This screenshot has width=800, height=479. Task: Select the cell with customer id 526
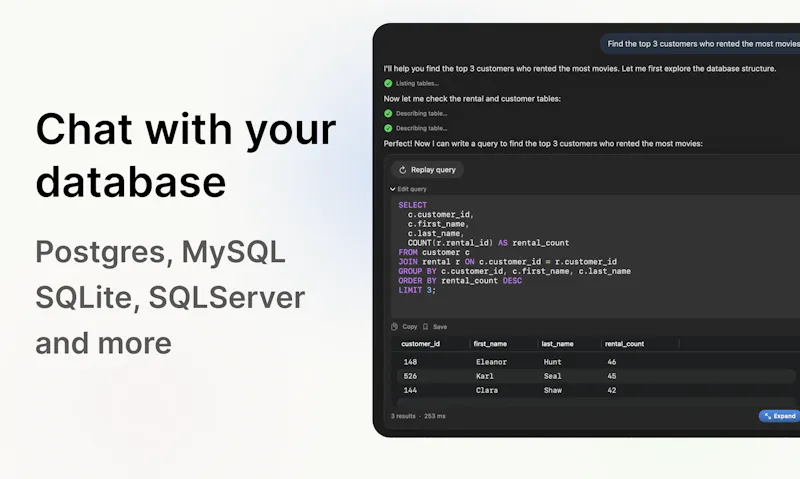pos(410,376)
